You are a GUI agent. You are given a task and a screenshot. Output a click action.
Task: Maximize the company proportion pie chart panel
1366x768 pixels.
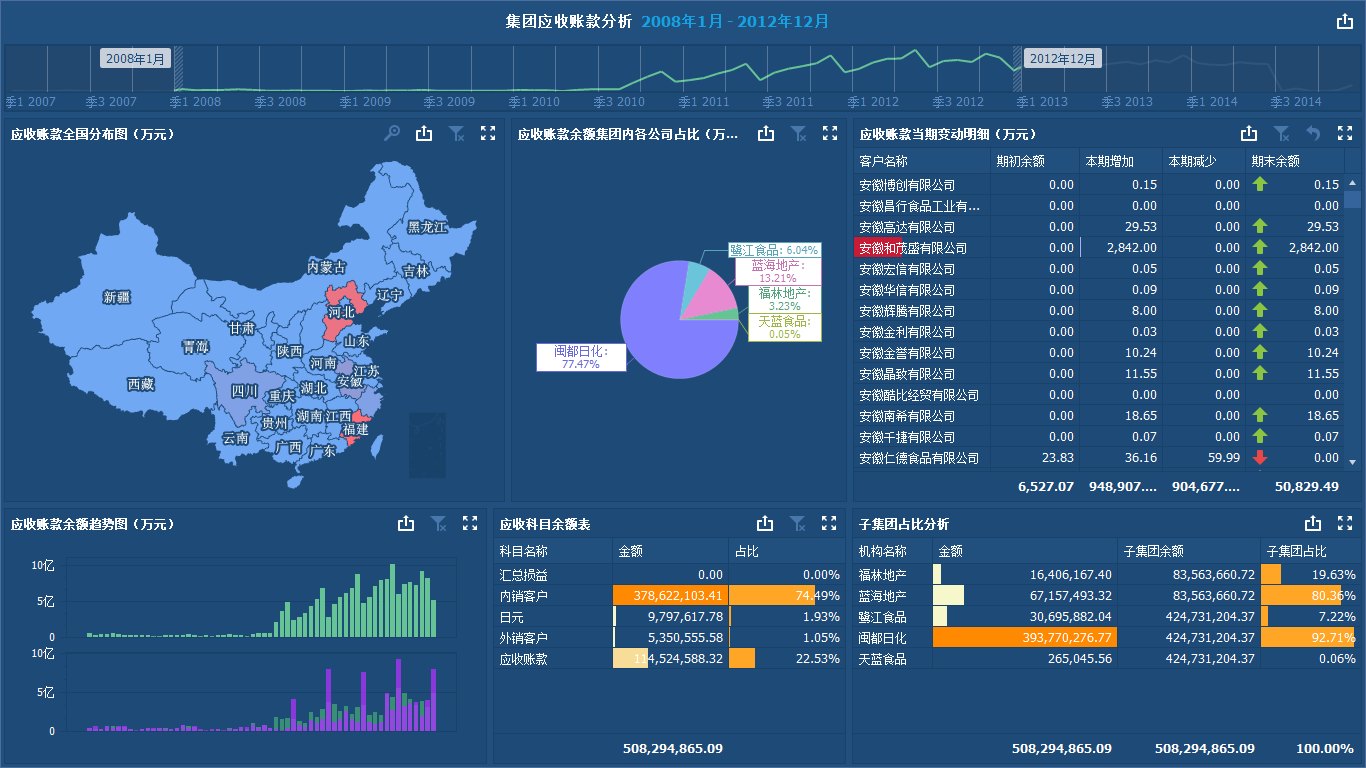tap(829, 133)
